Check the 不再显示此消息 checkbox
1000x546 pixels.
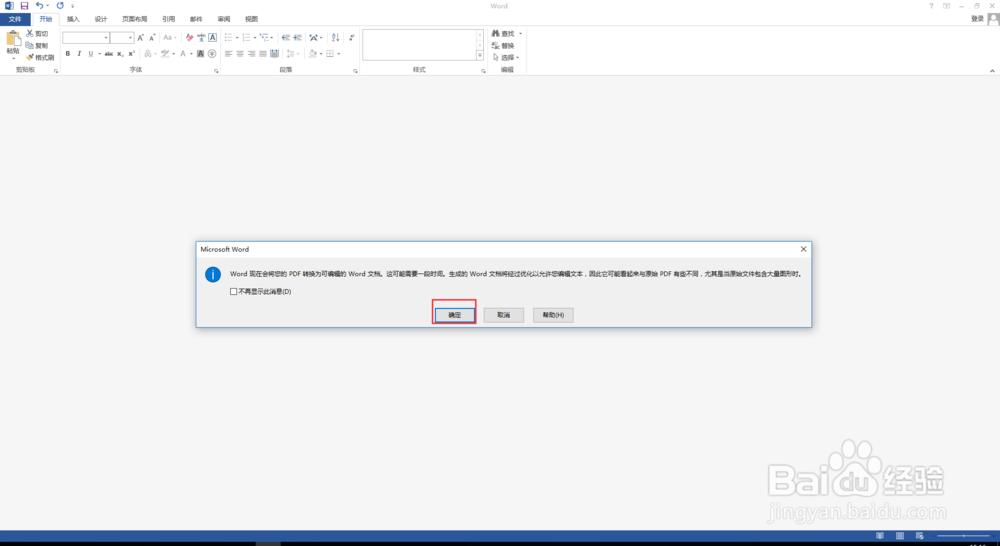[x=233, y=291]
